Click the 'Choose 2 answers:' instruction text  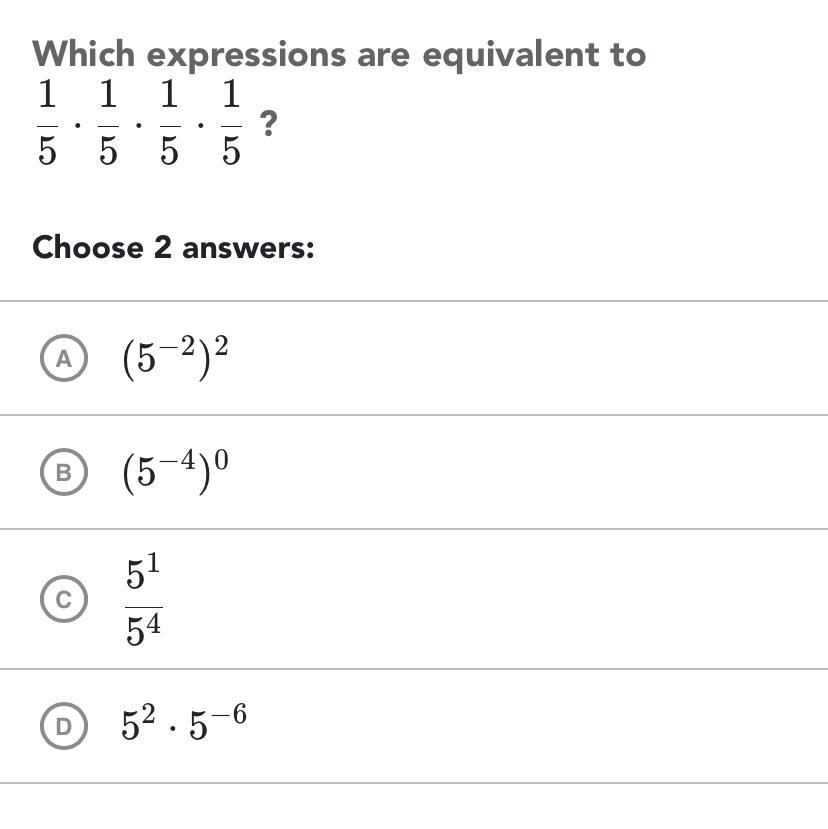click(173, 247)
